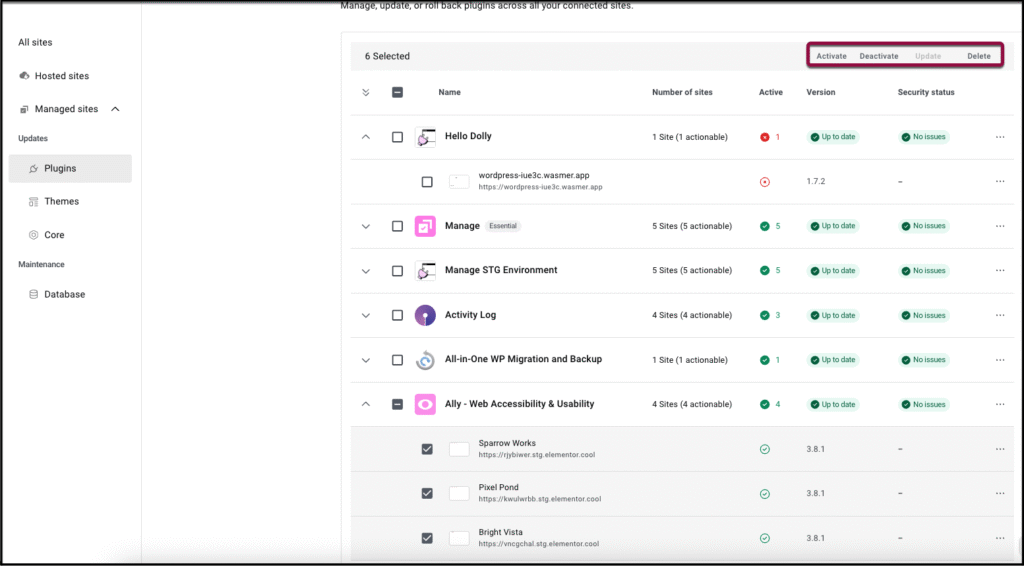Click the Delete bulk action button

coord(978,56)
